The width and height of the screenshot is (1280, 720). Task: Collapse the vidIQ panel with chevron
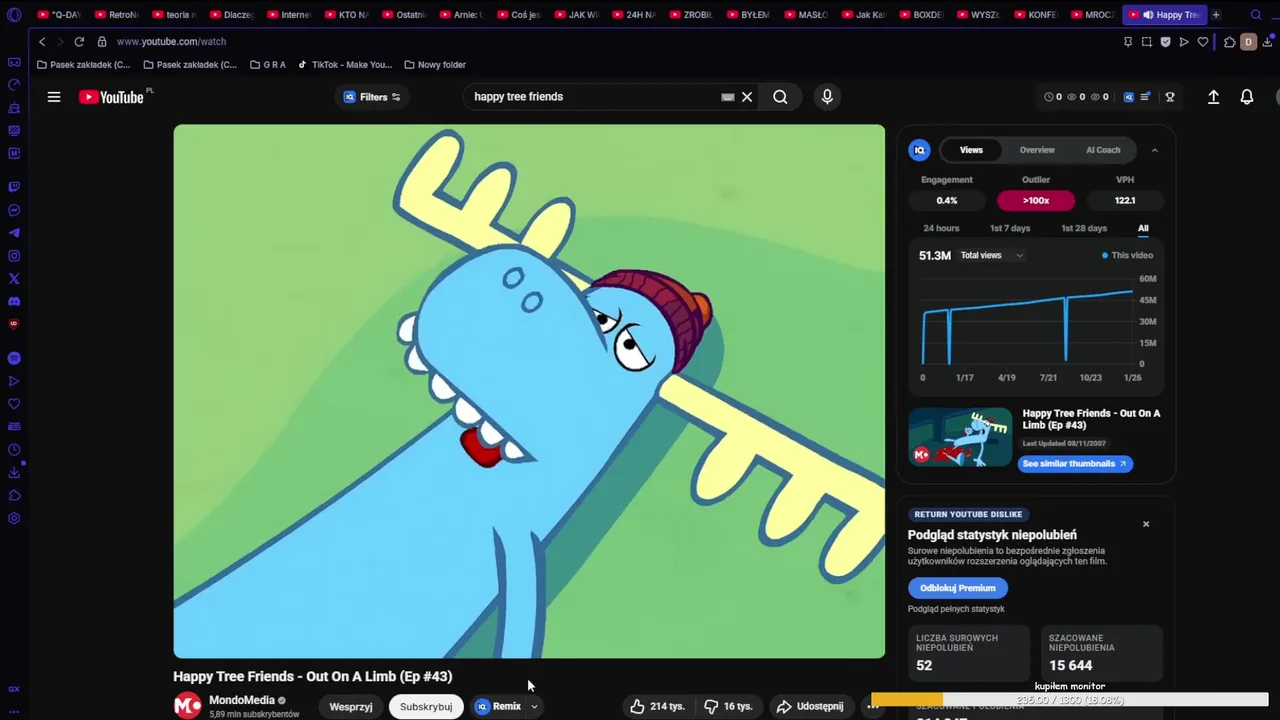click(1154, 150)
